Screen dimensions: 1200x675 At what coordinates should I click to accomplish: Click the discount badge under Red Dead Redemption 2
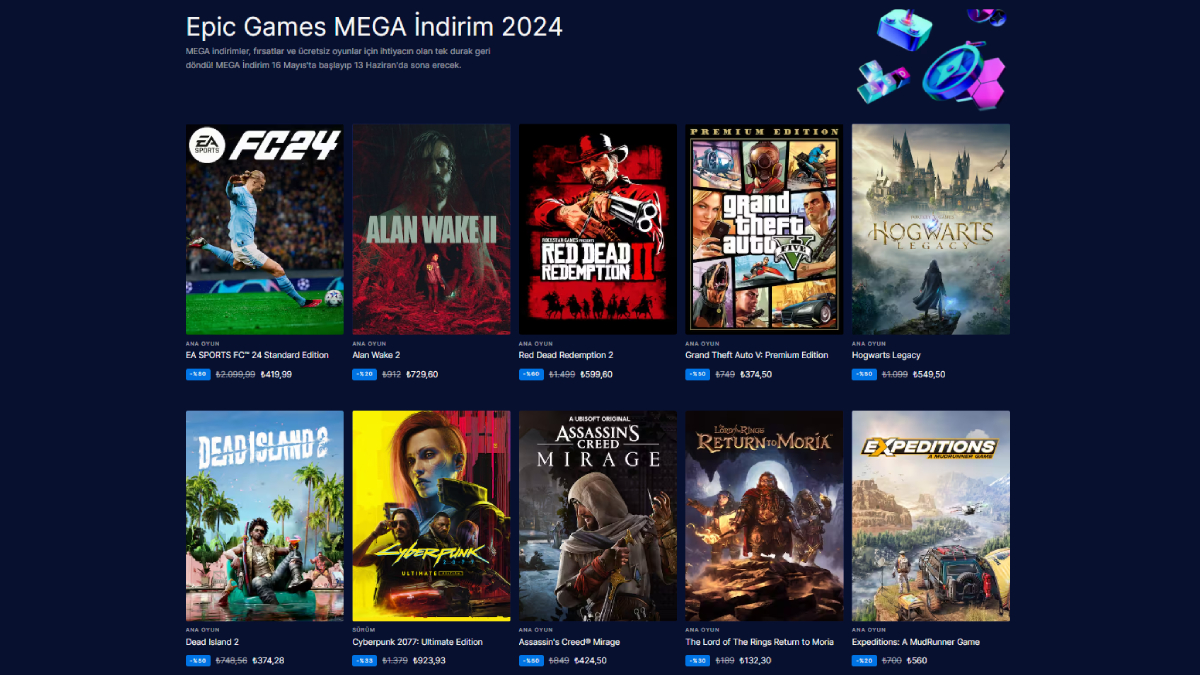[x=531, y=375]
